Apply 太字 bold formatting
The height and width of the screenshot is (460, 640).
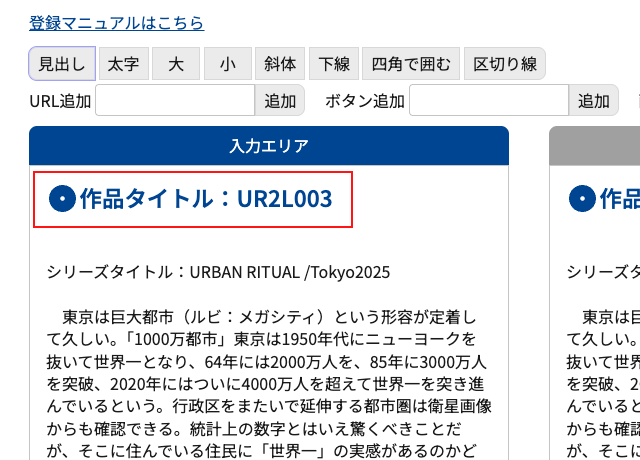[x=123, y=64]
